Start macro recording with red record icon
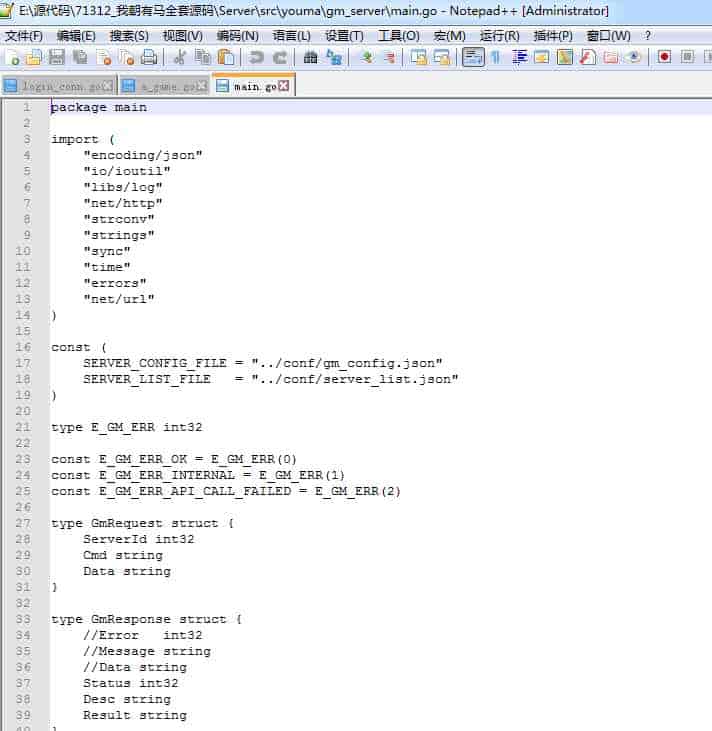This screenshot has width=712, height=731. coord(664,57)
